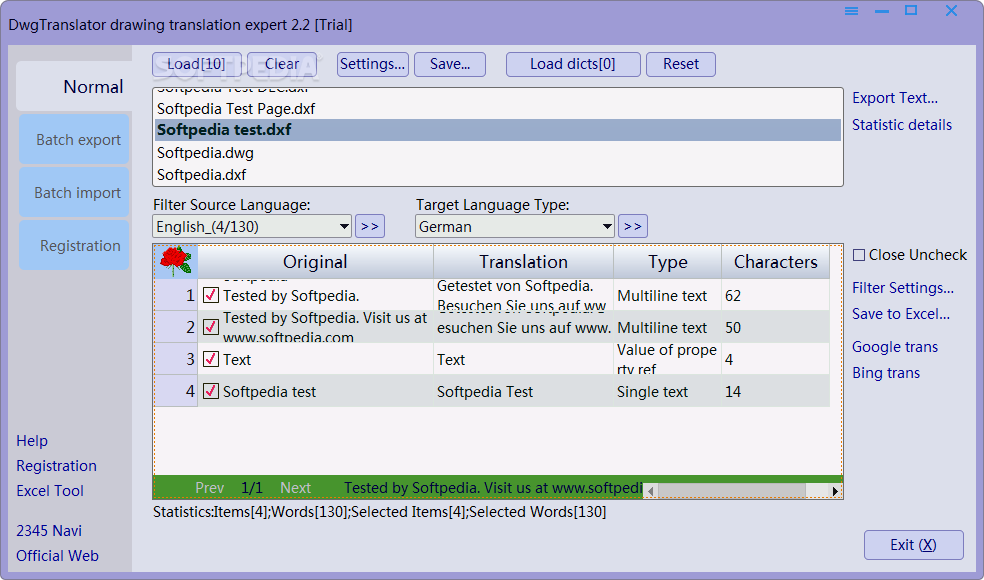Viewport: 984px width, 580px height.
Task: Click the Save... button
Action: coord(450,64)
